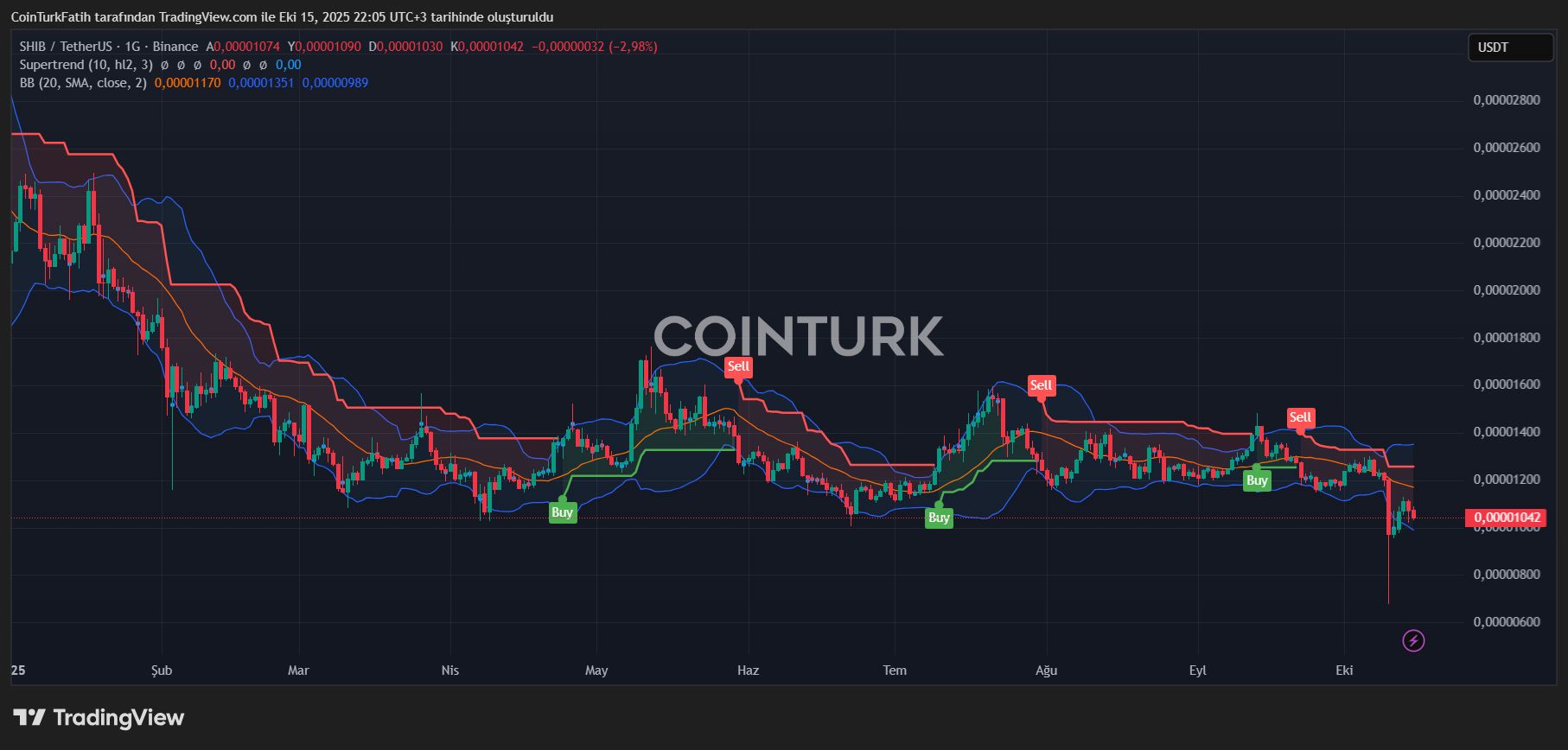The width and height of the screenshot is (1568, 750).
Task: Click the open value A0,00001074
Action: click(243, 47)
